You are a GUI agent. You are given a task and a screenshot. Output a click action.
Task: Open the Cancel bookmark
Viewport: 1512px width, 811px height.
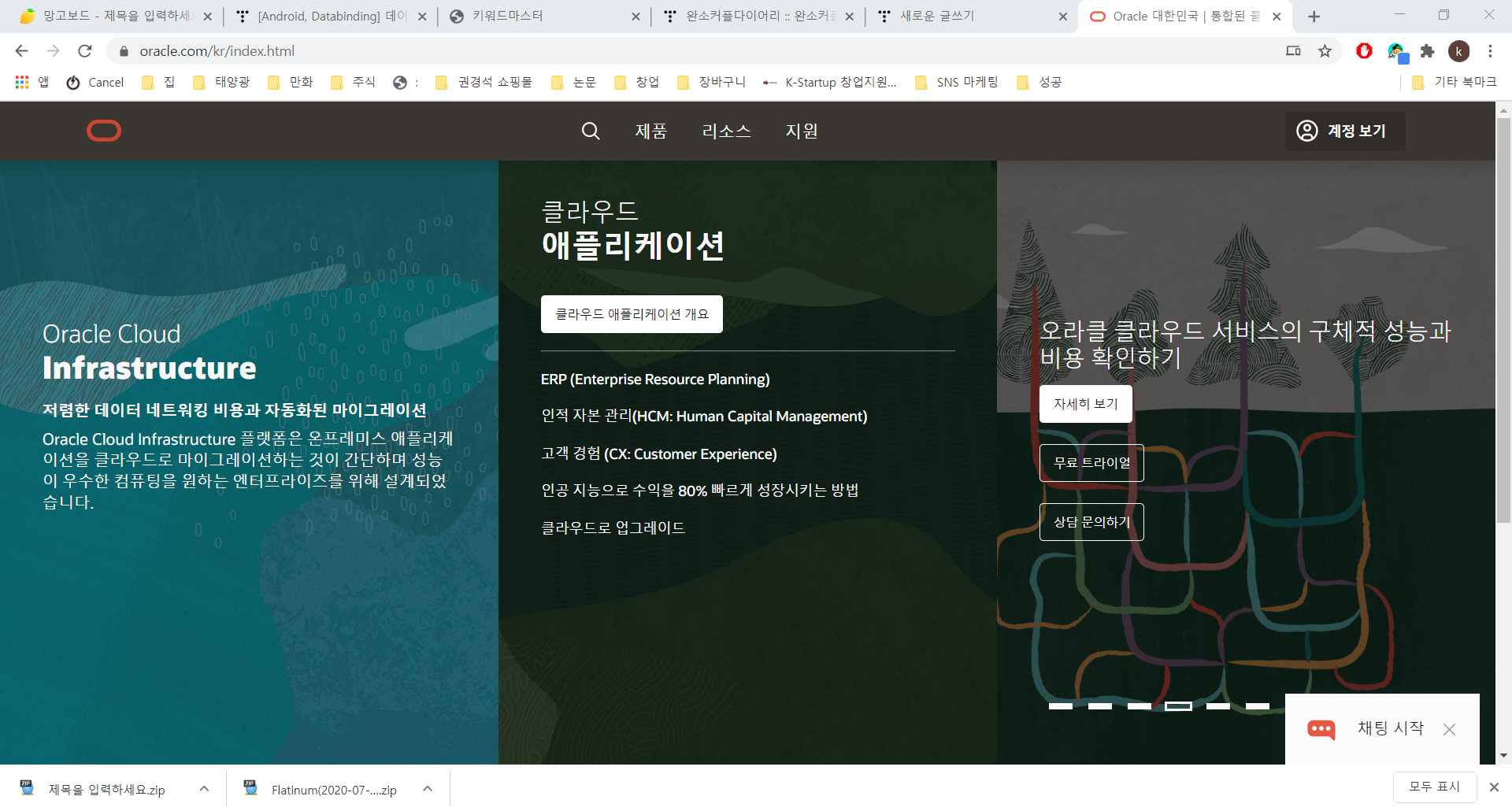tap(95, 82)
